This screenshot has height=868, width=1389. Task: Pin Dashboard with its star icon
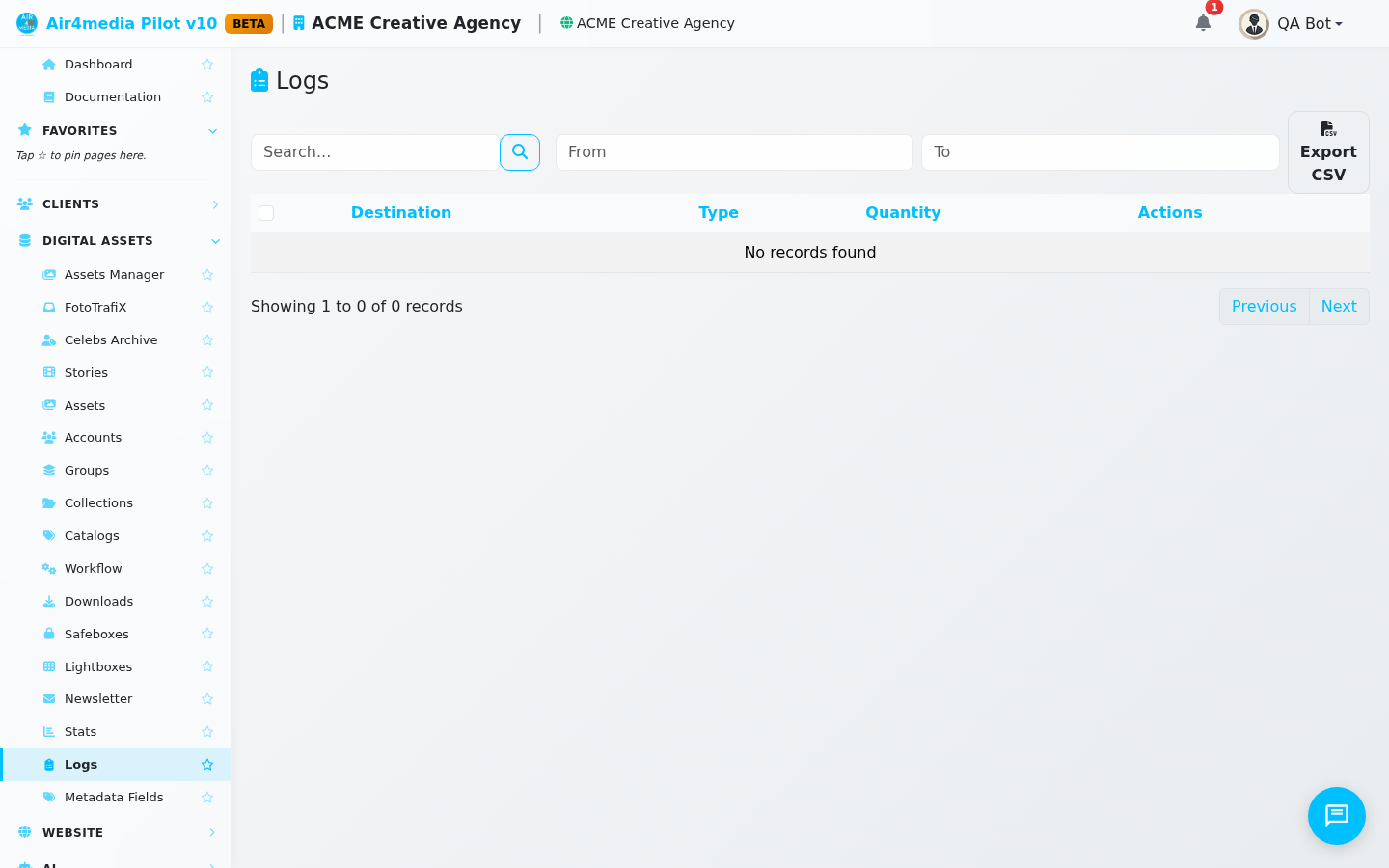(207, 65)
